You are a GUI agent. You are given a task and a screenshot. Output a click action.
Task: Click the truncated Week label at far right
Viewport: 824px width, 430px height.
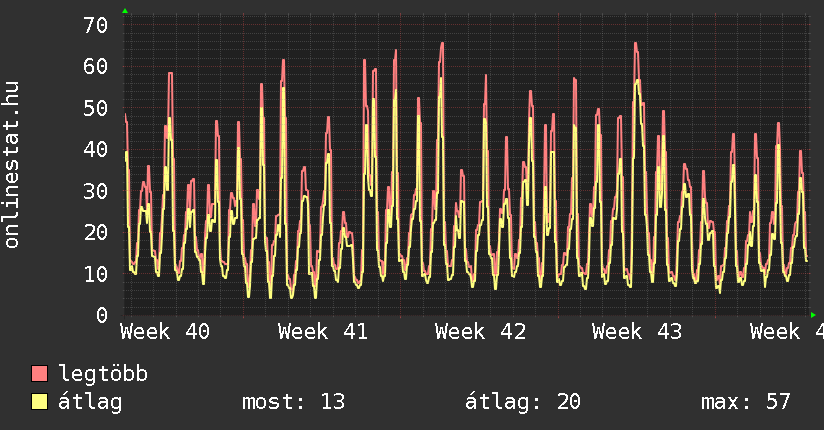point(784,332)
